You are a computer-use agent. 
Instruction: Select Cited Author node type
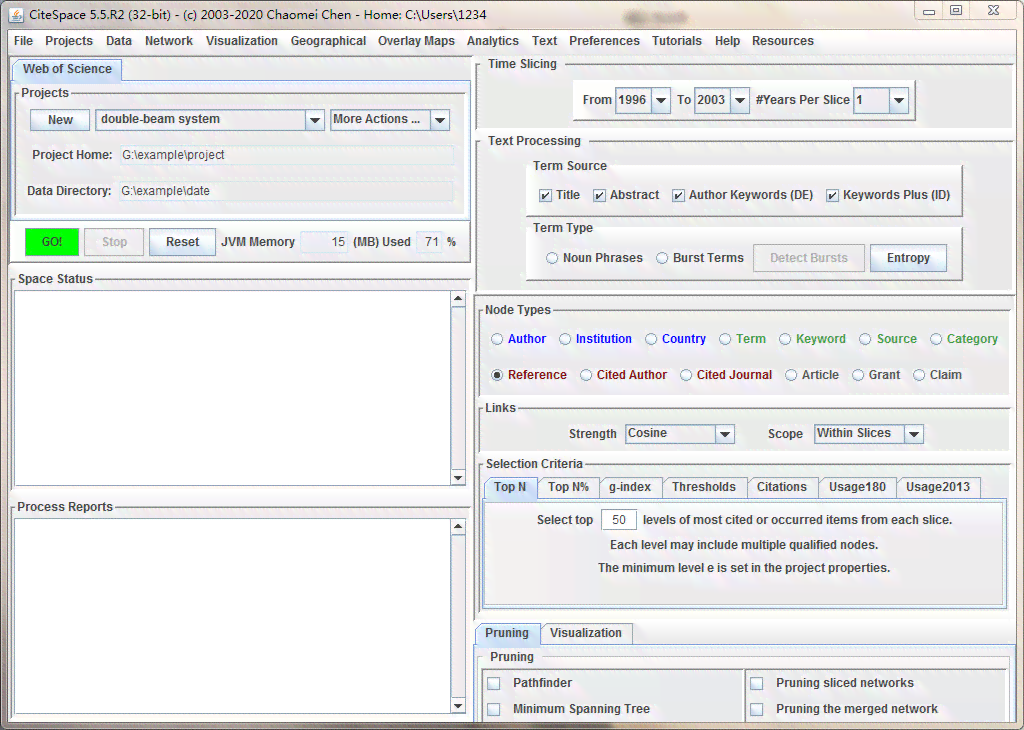click(x=586, y=375)
